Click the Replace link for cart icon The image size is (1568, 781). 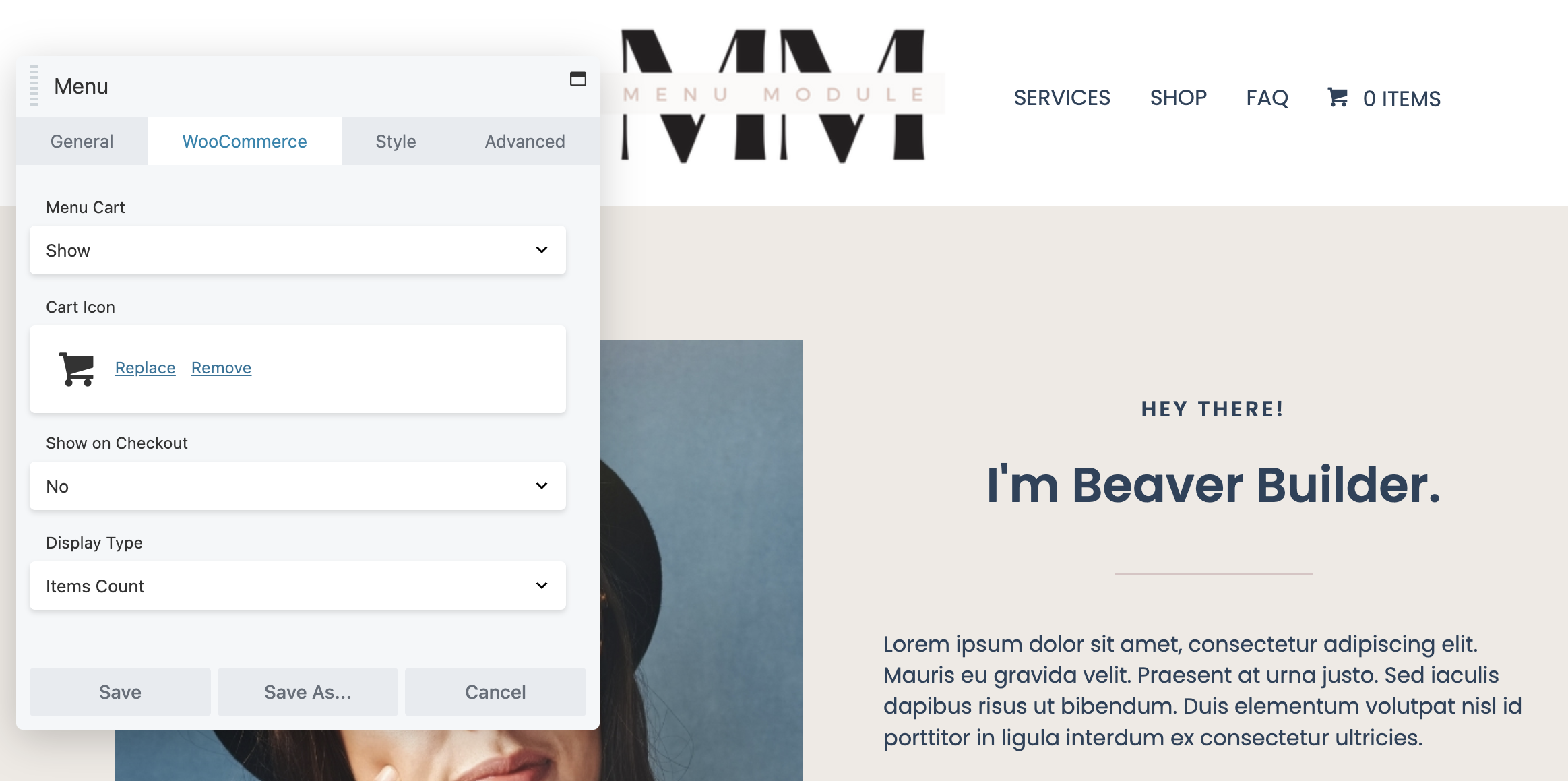tap(145, 367)
